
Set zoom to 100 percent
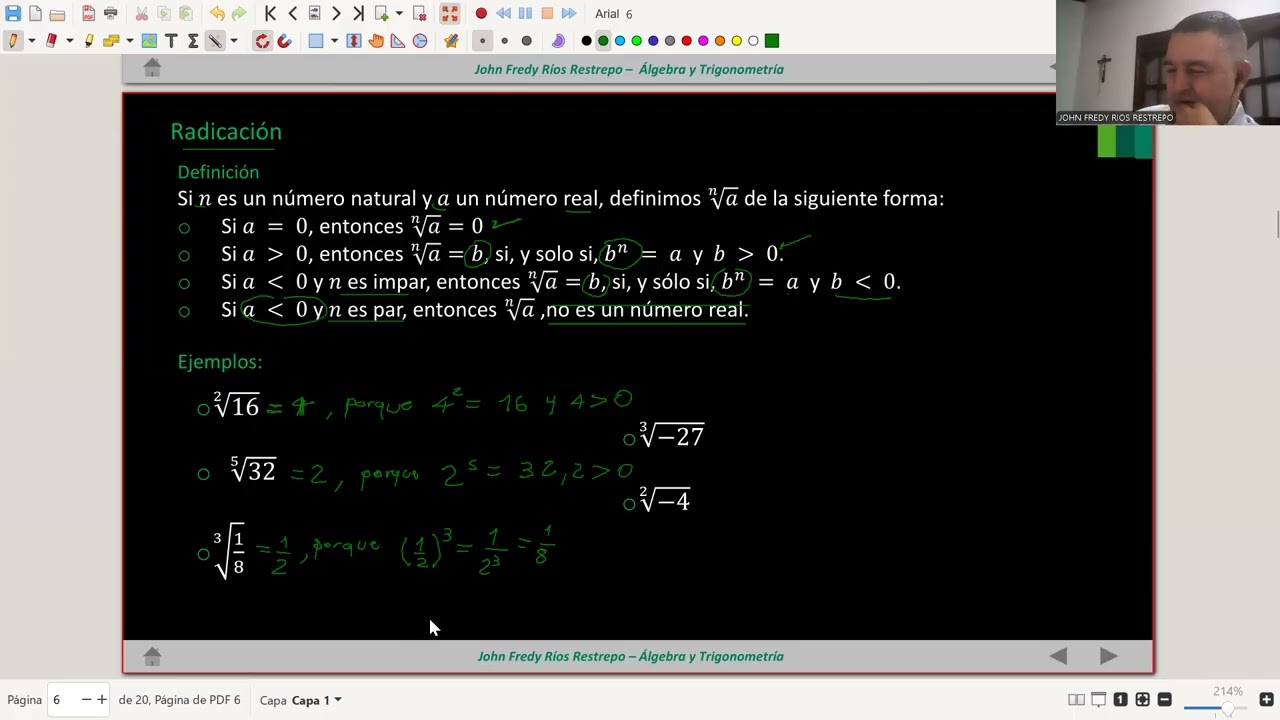[1120, 699]
